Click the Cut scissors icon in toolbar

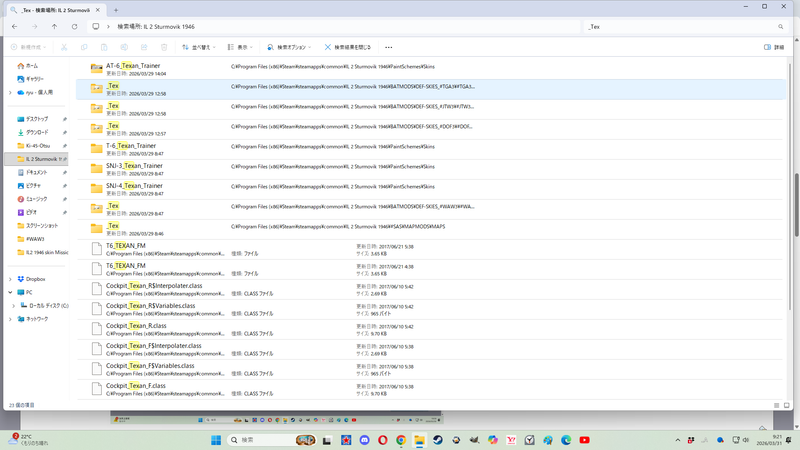(x=64, y=47)
